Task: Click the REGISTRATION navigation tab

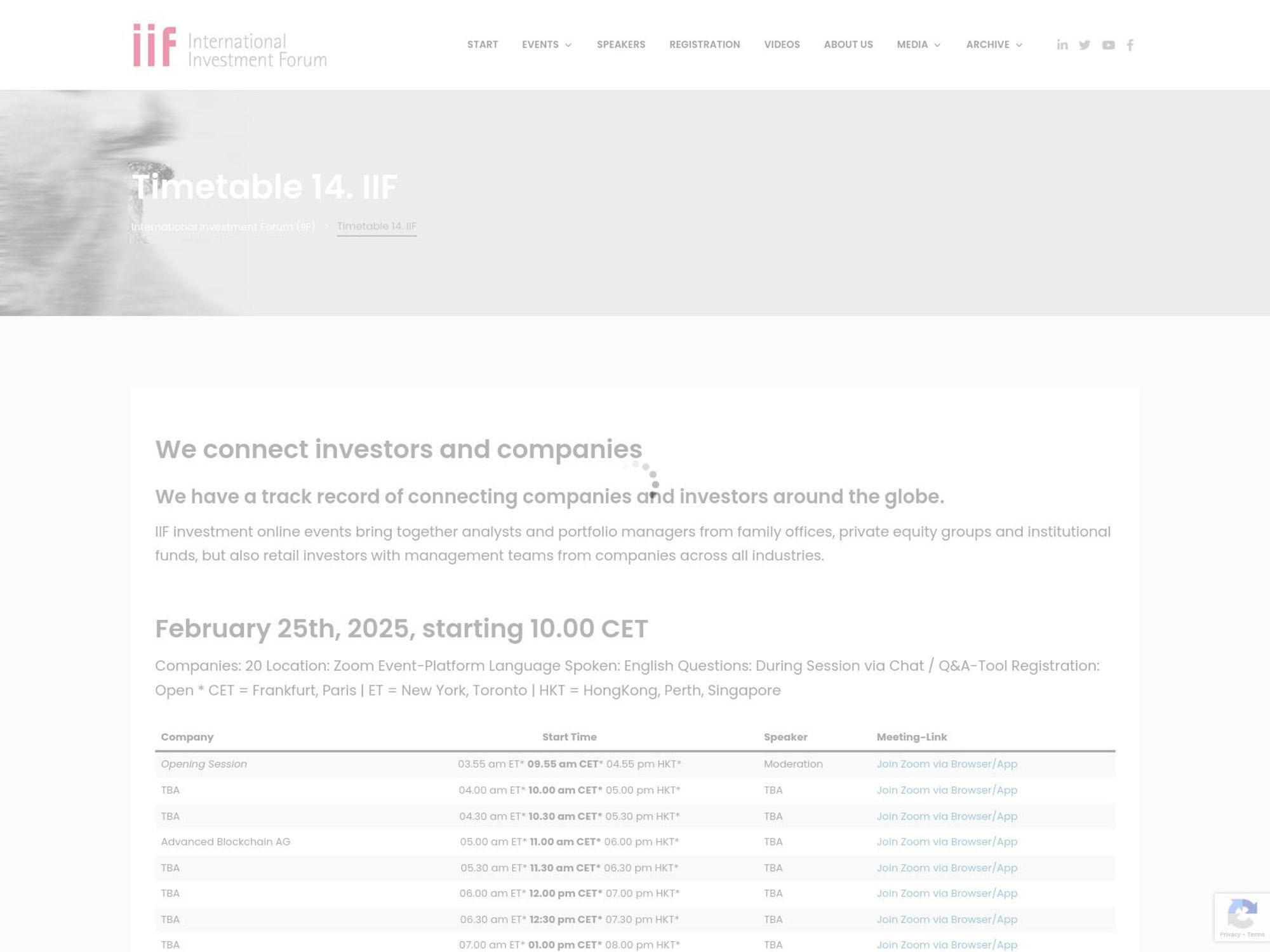Action: [x=704, y=44]
